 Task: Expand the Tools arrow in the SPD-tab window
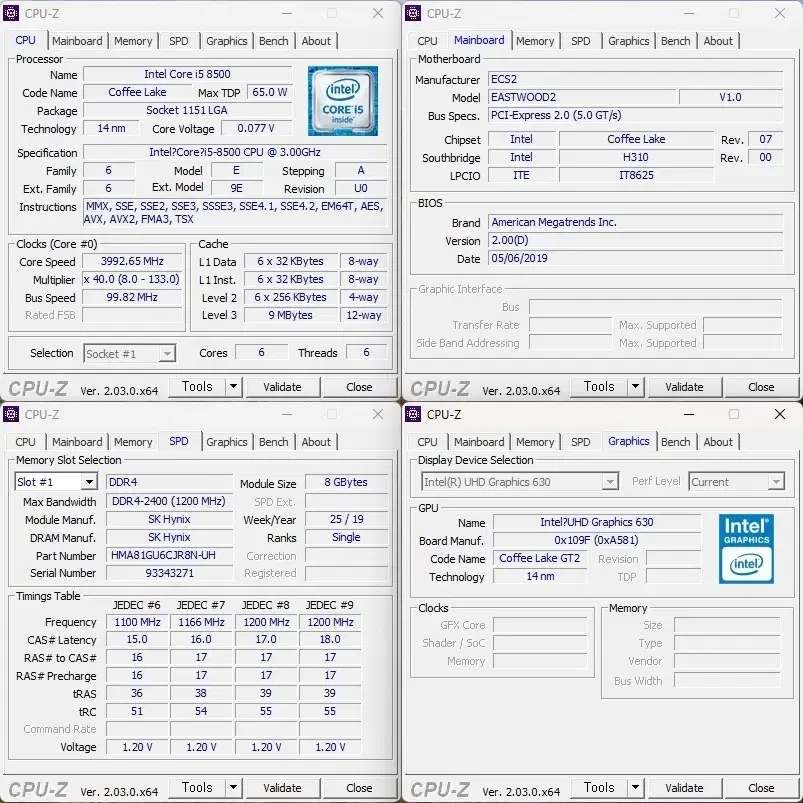[x=234, y=788]
